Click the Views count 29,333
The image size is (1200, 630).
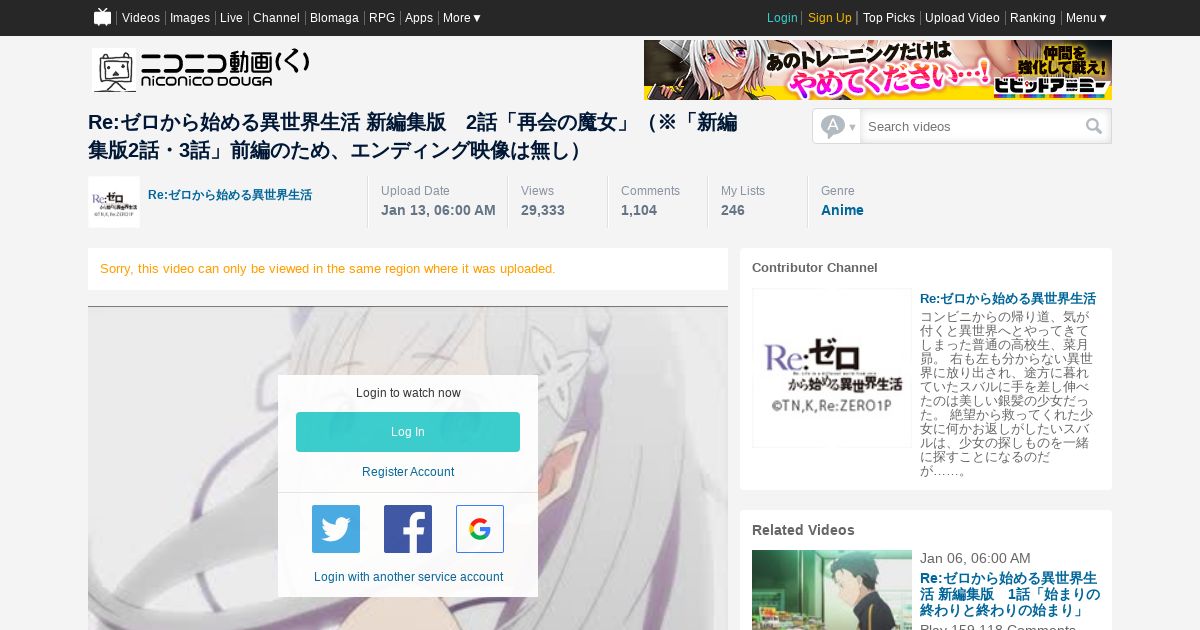click(x=543, y=210)
